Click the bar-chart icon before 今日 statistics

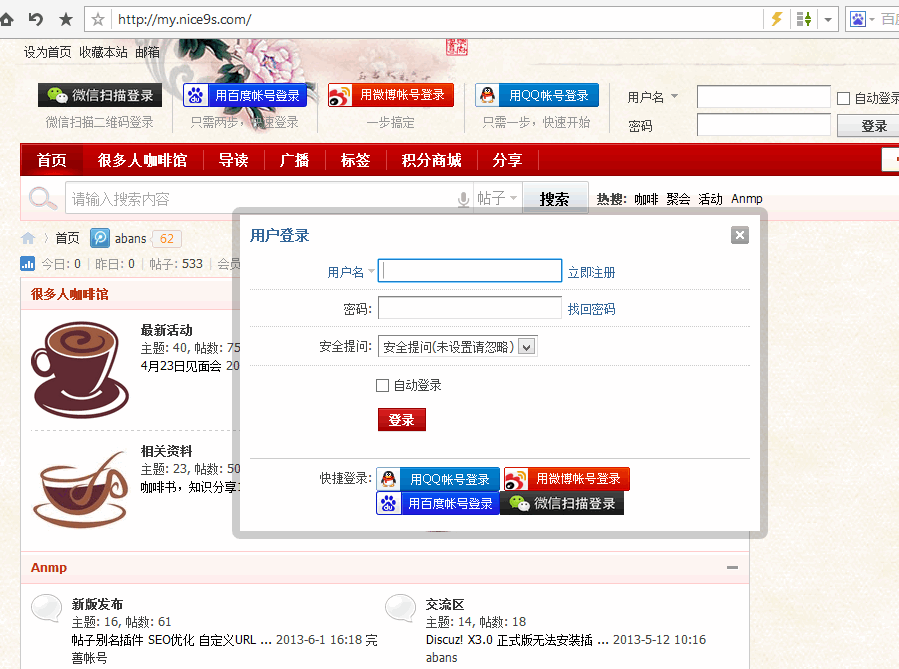[x=27, y=263]
